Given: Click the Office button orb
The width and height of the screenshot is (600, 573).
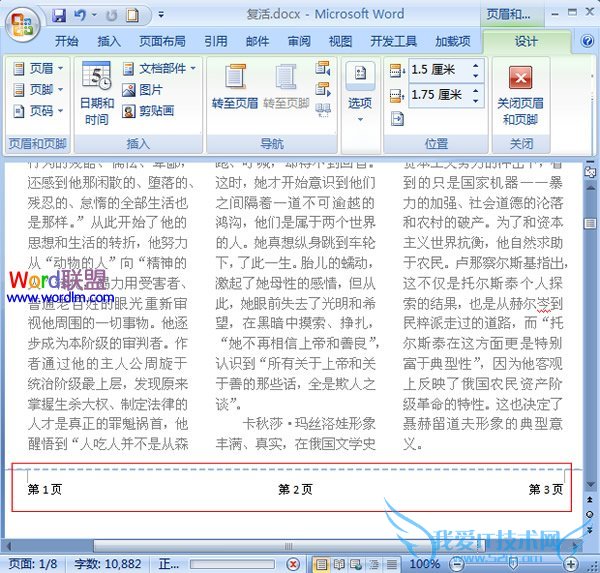Looking at the screenshot, I should point(22,24).
